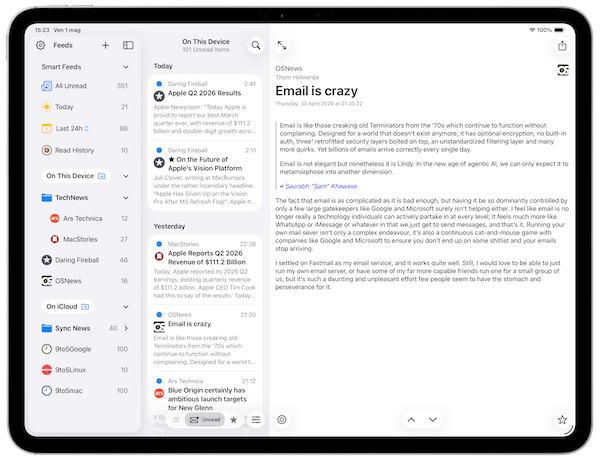Click On This Device list title

[x=206, y=41]
